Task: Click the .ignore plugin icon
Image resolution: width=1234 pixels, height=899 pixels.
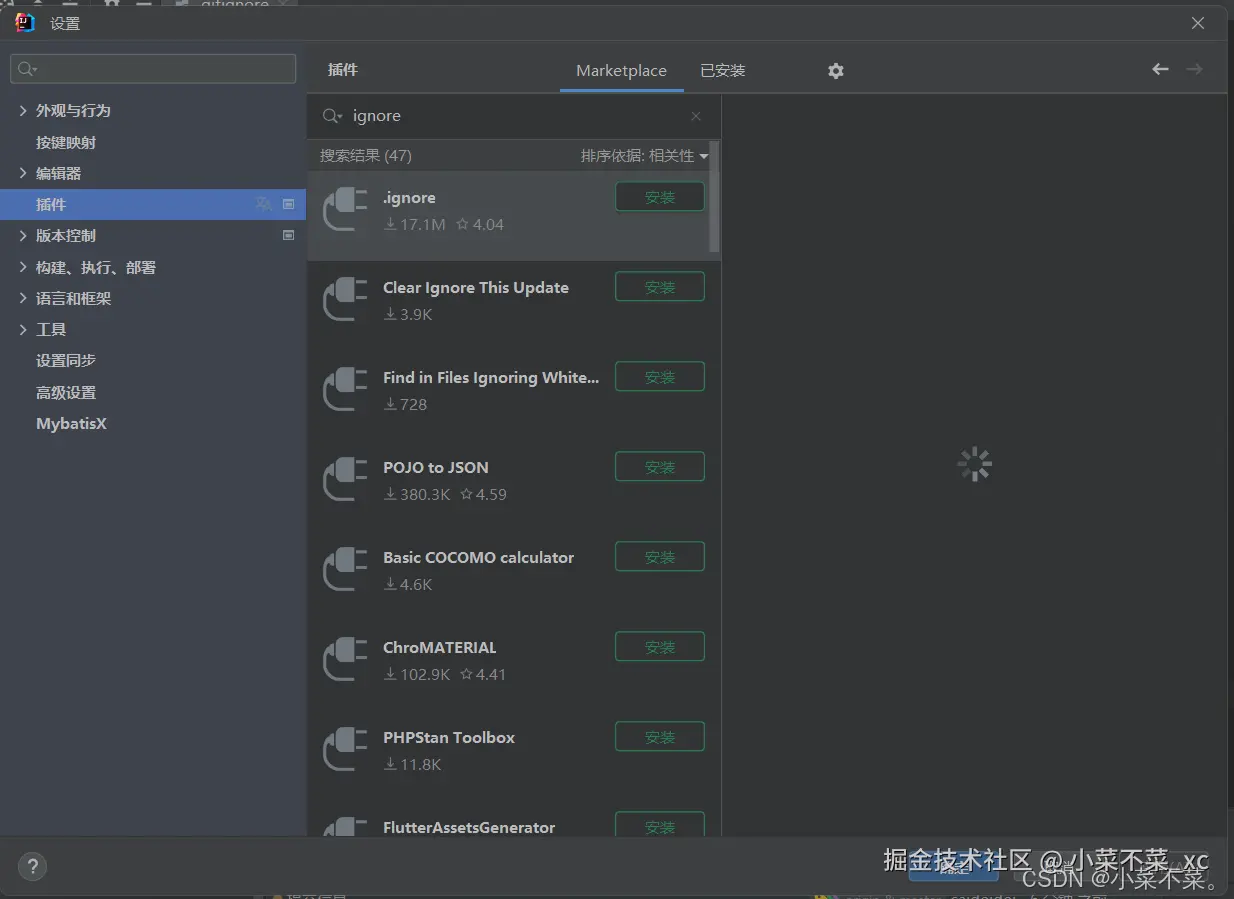Action: point(346,210)
